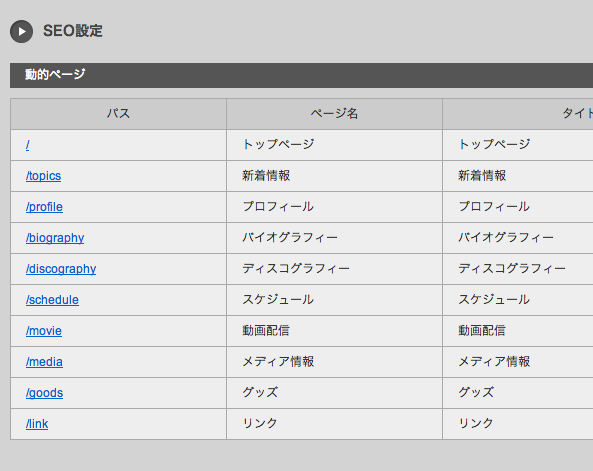Click the SEO設定 page heading
Viewport: 593px width, 471px height.
(73, 31)
